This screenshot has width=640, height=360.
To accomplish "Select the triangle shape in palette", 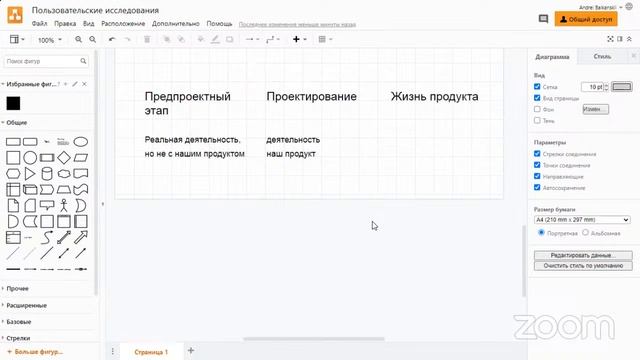I will click(30, 173).
